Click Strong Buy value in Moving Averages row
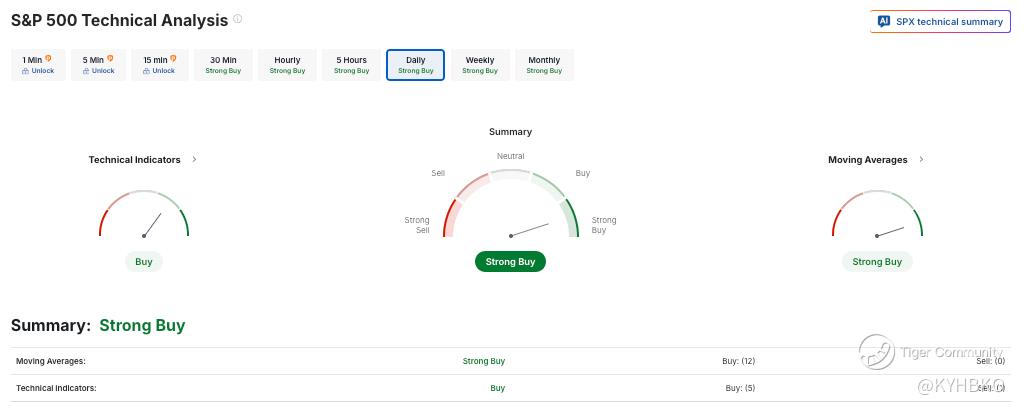1024x409 pixels. pos(484,361)
